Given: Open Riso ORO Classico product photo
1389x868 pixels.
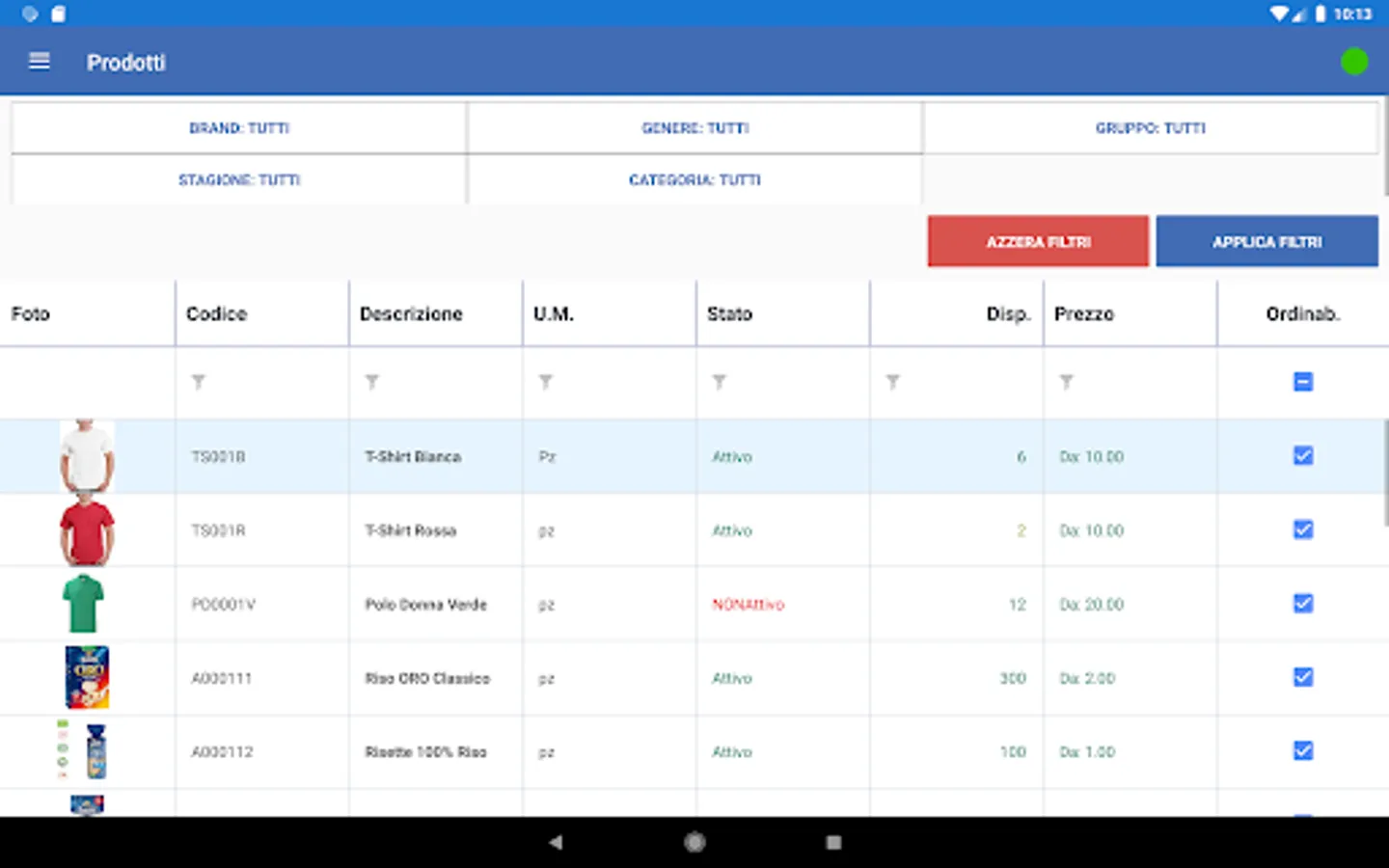Looking at the screenshot, I should [x=87, y=677].
